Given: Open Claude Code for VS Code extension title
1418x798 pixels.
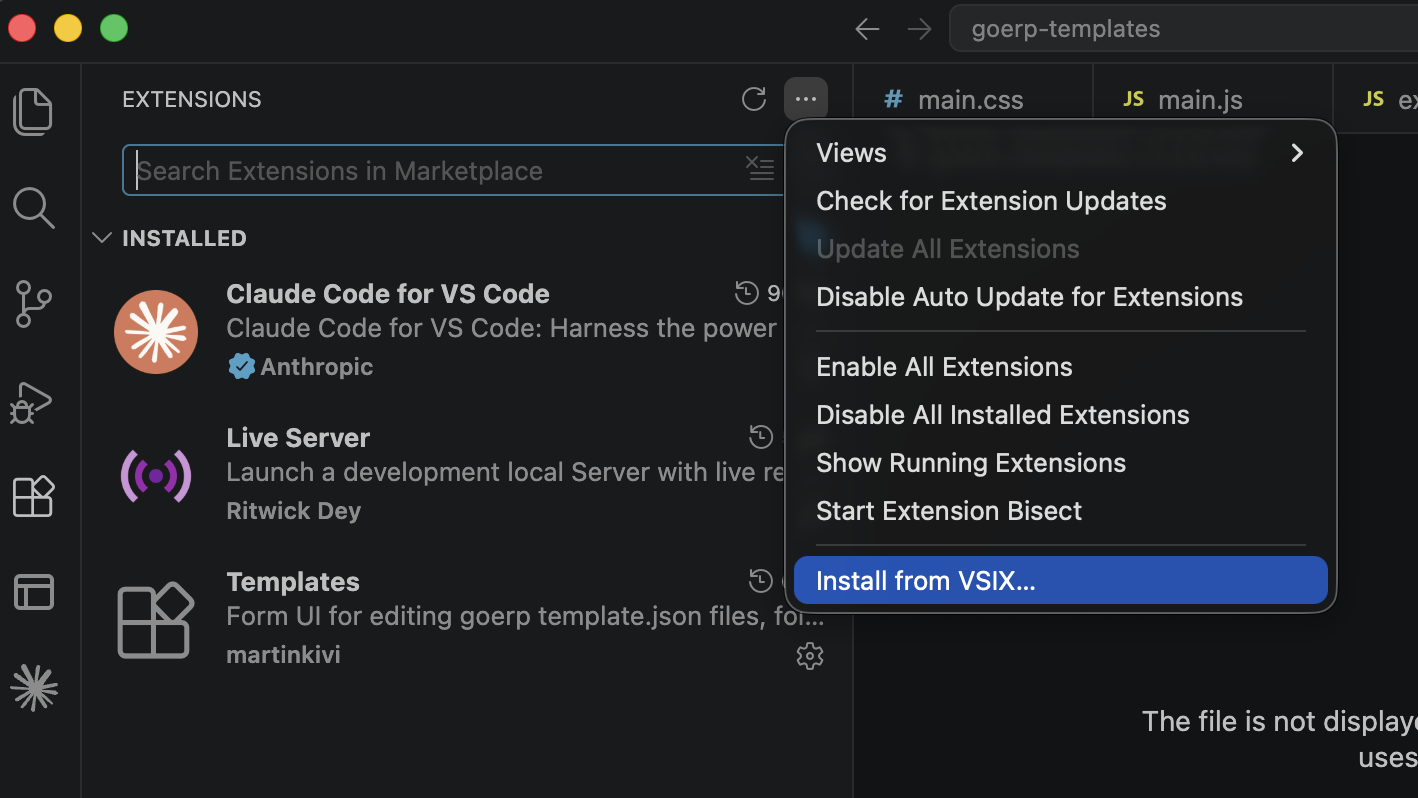Looking at the screenshot, I should (388, 294).
